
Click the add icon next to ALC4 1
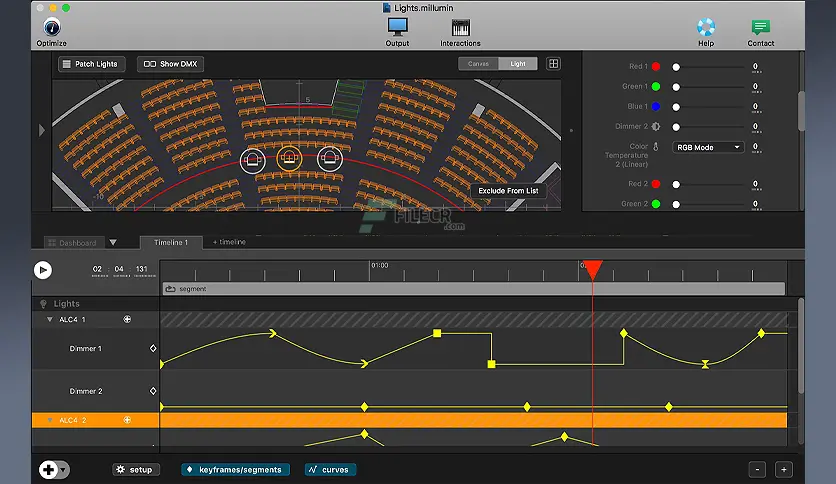(127, 319)
